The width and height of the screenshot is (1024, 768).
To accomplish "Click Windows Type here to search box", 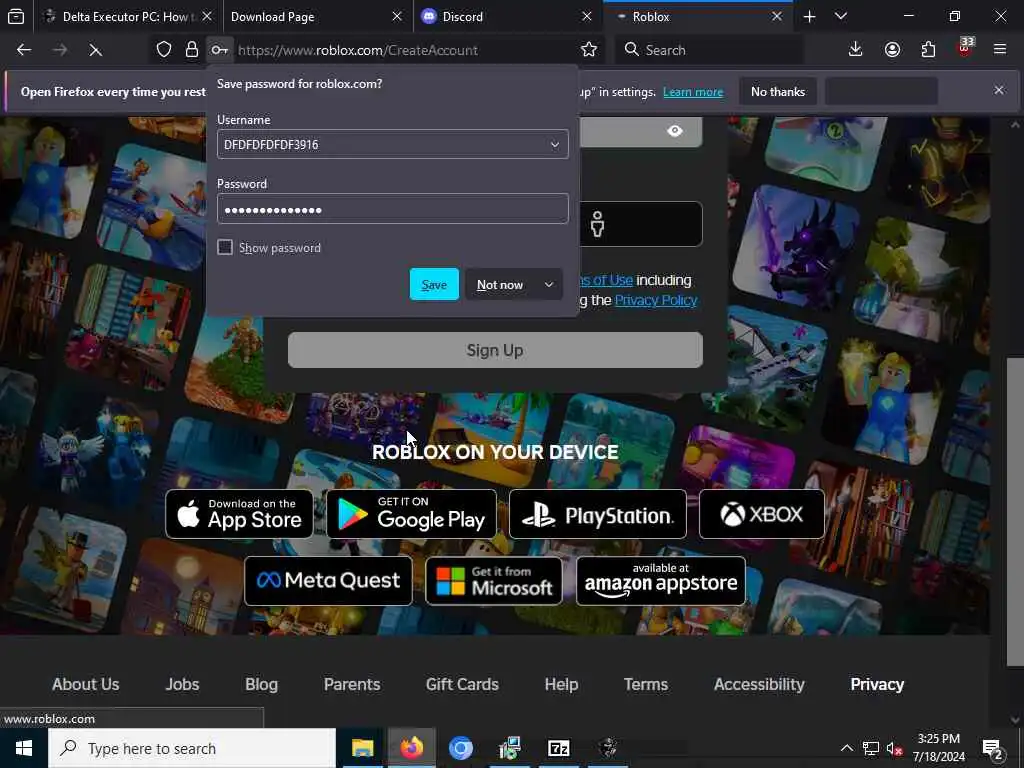I will 192,748.
